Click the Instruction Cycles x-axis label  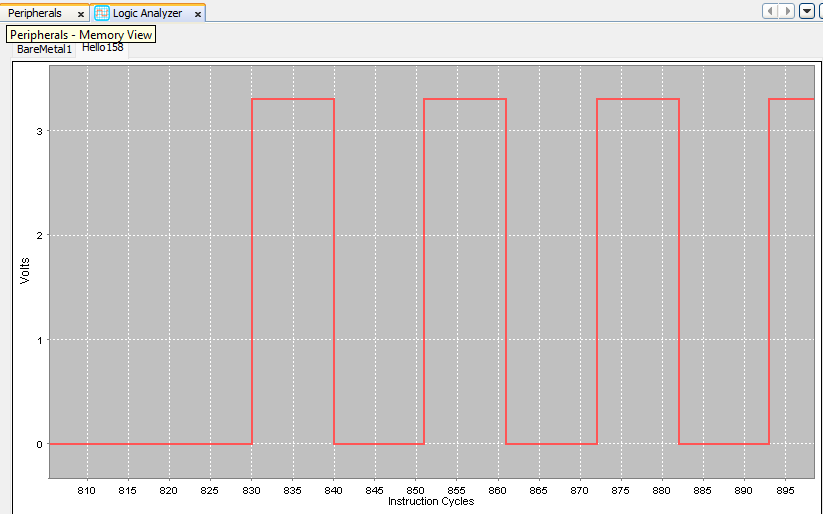[x=431, y=501]
